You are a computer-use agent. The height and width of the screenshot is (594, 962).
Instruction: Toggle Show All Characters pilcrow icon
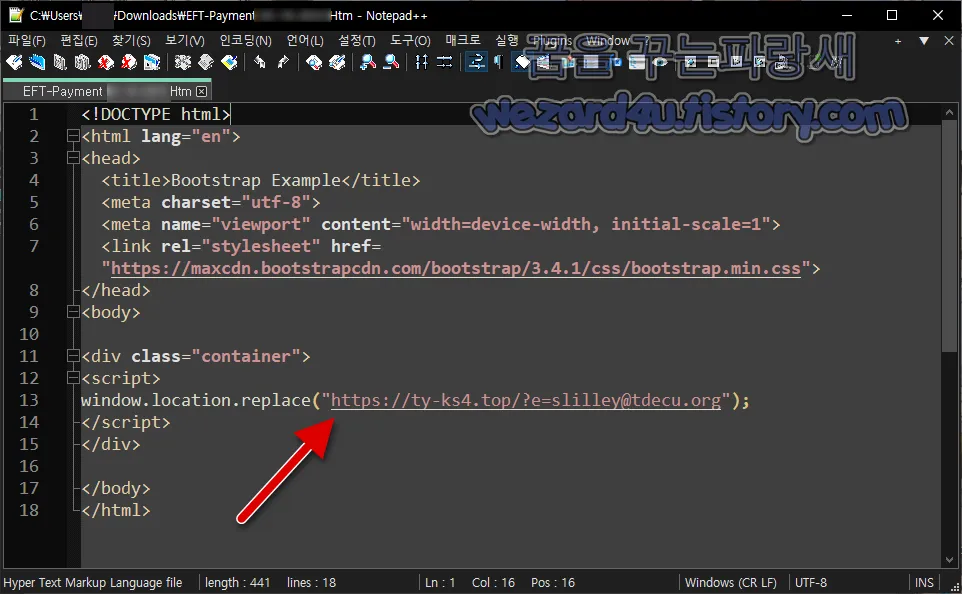click(498, 62)
